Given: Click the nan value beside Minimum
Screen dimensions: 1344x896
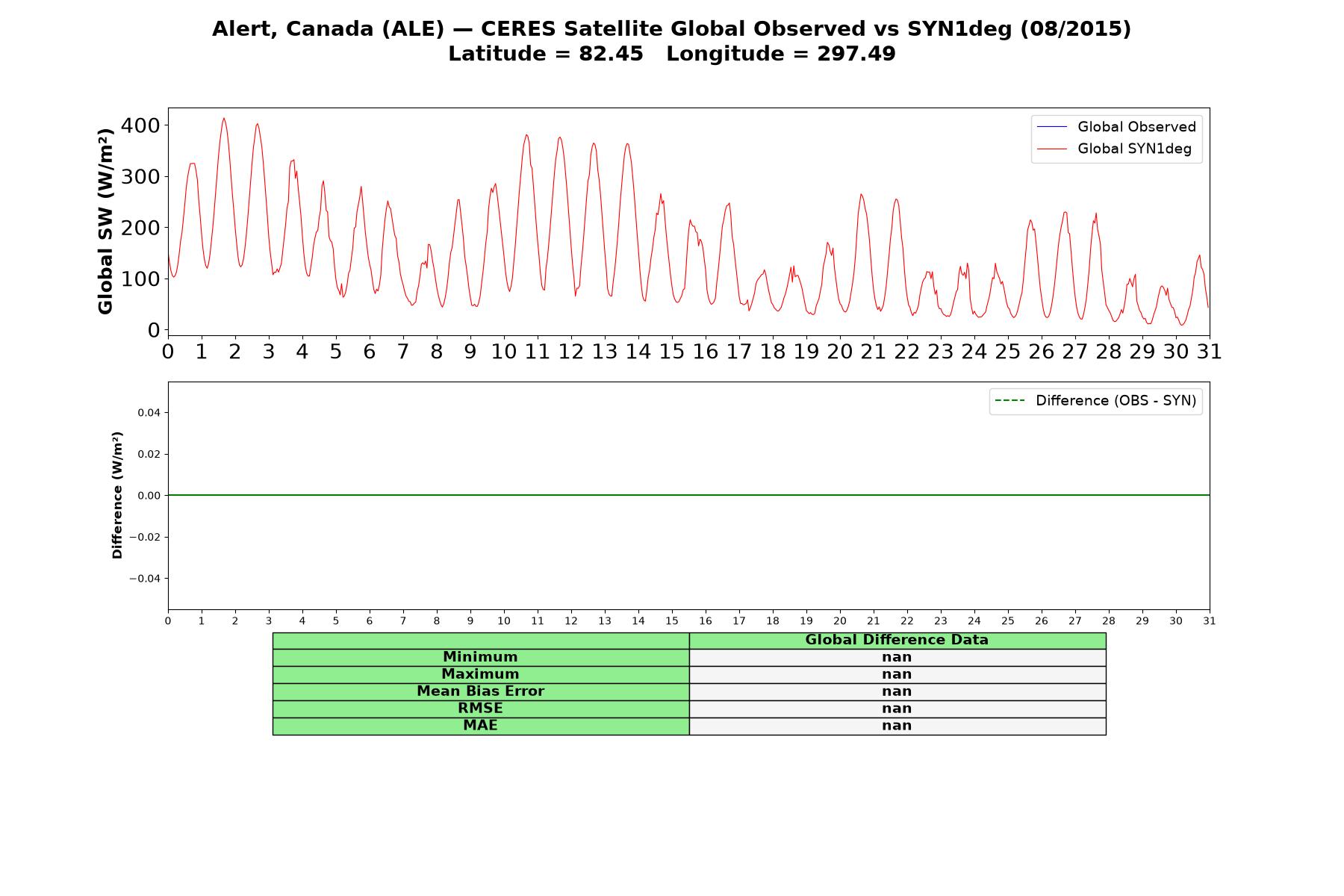Looking at the screenshot, I should click(x=897, y=657).
